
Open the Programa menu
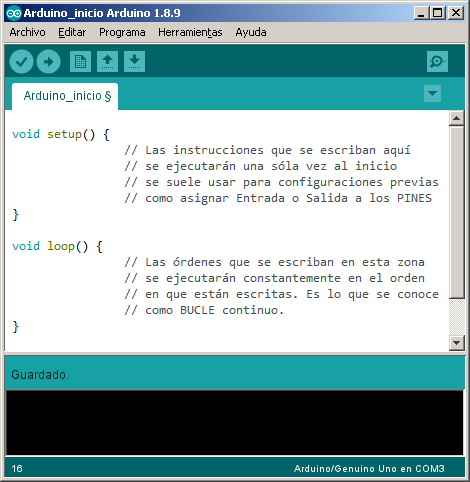tap(122, 32)
